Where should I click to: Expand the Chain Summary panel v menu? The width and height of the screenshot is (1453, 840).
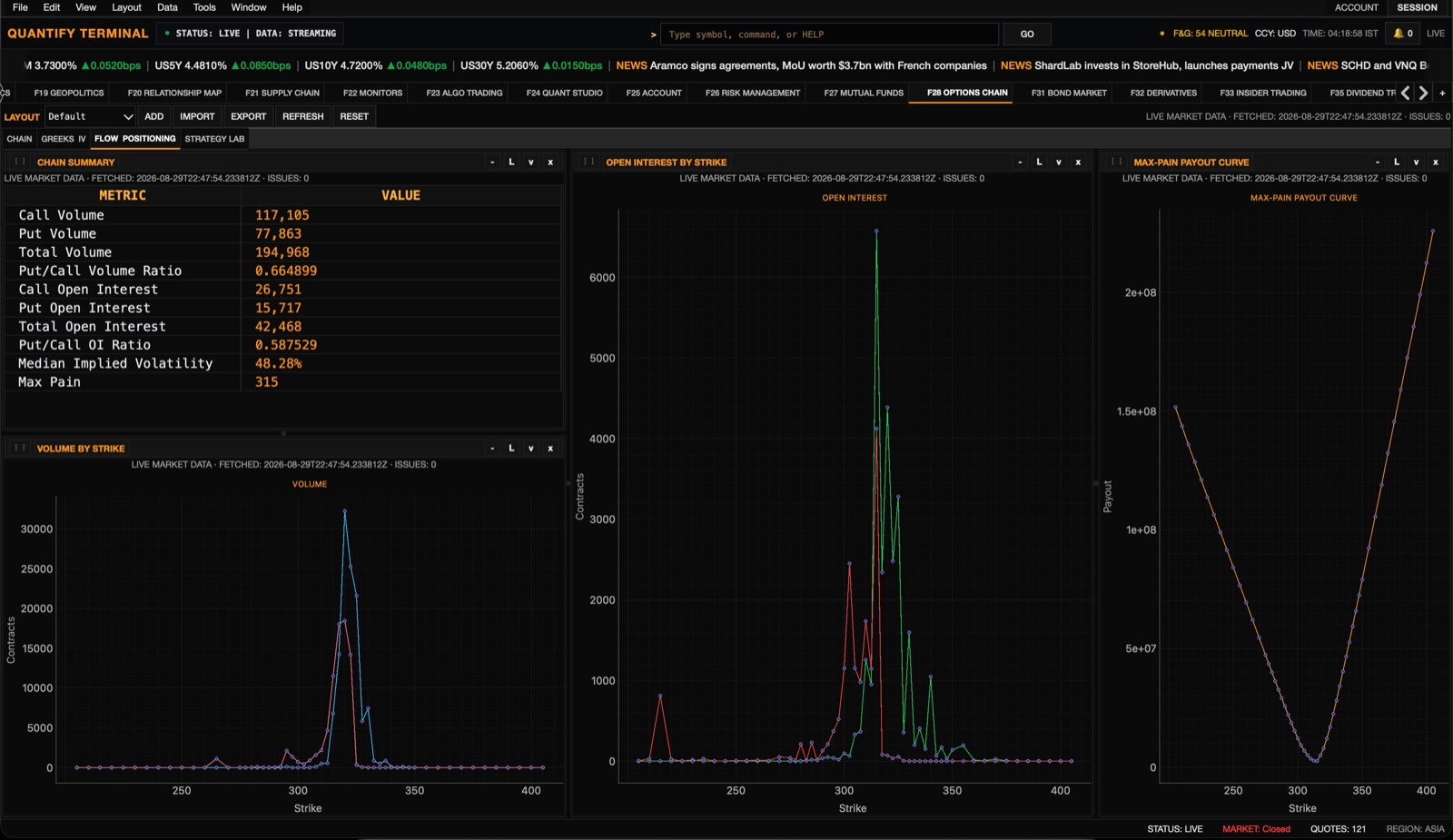point(531,162)
